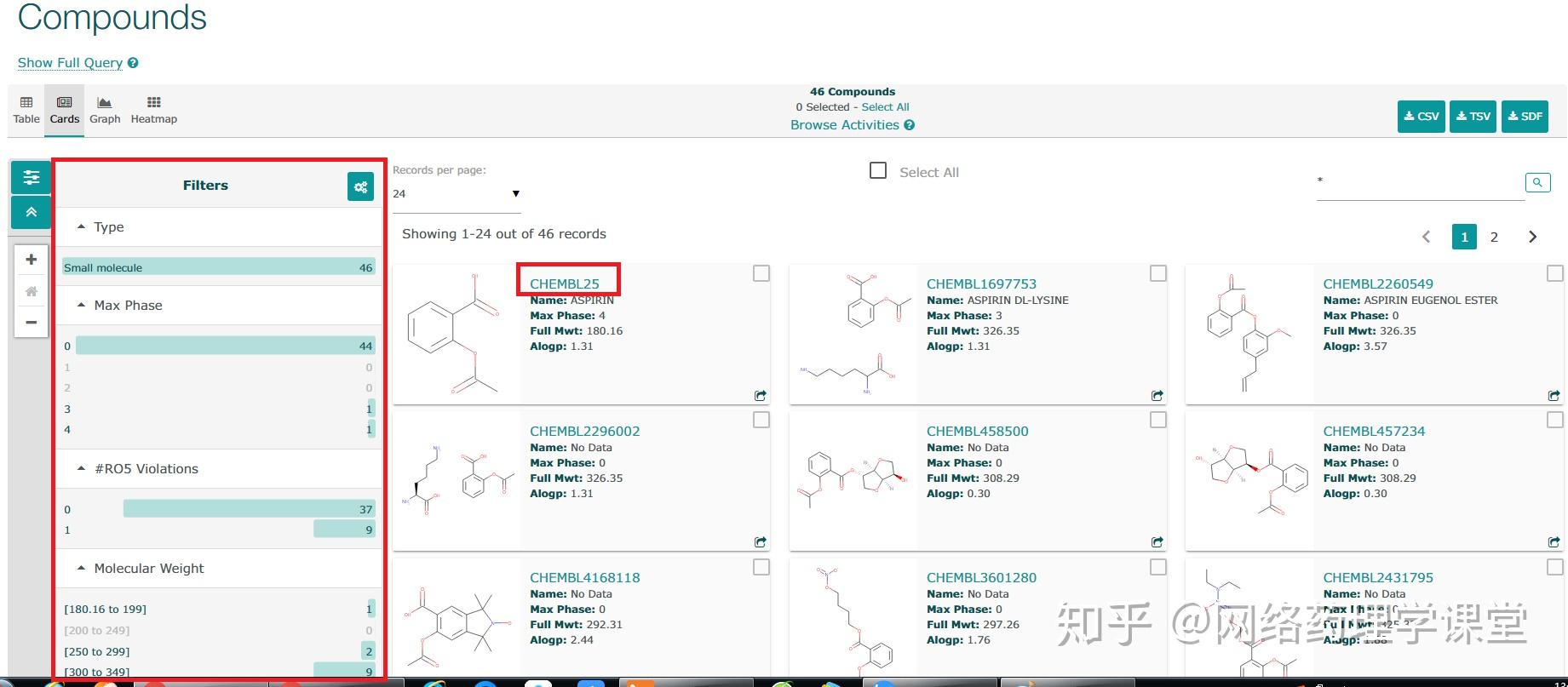Select the CHEMBL1697753 card checkbox

point(1157,273)
